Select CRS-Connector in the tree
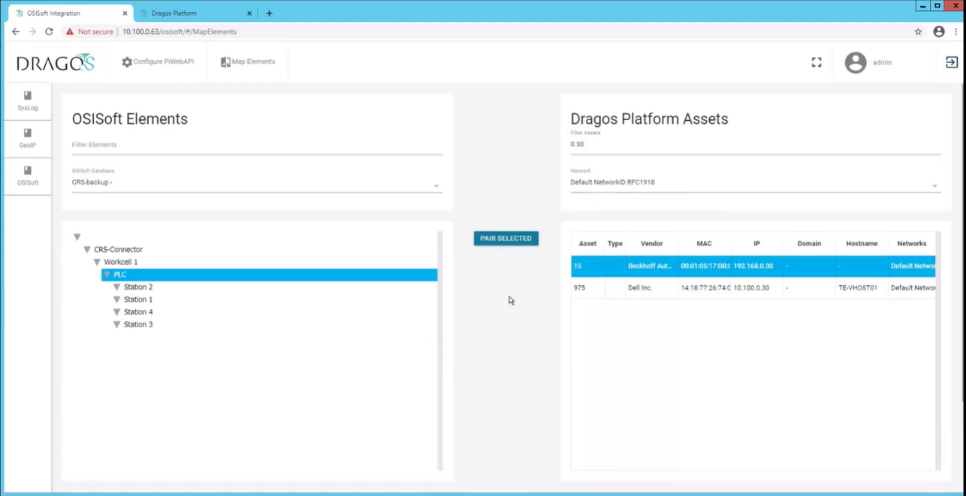The height and width of the screenshot is (496, 966). click(118, 250)
